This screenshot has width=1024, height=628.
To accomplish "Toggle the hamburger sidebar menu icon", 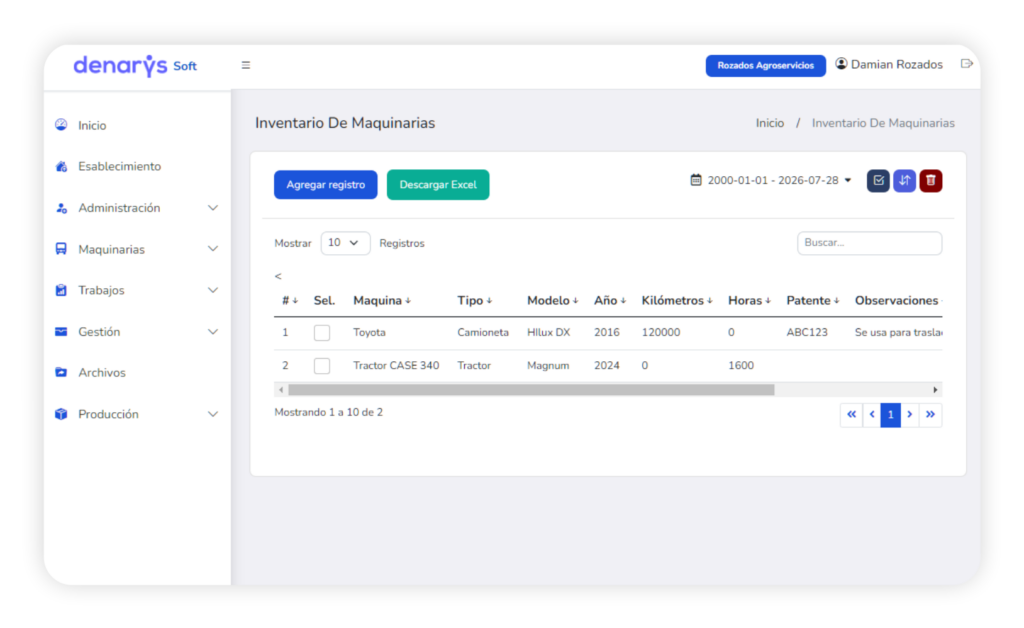I will tap(246, 65).
